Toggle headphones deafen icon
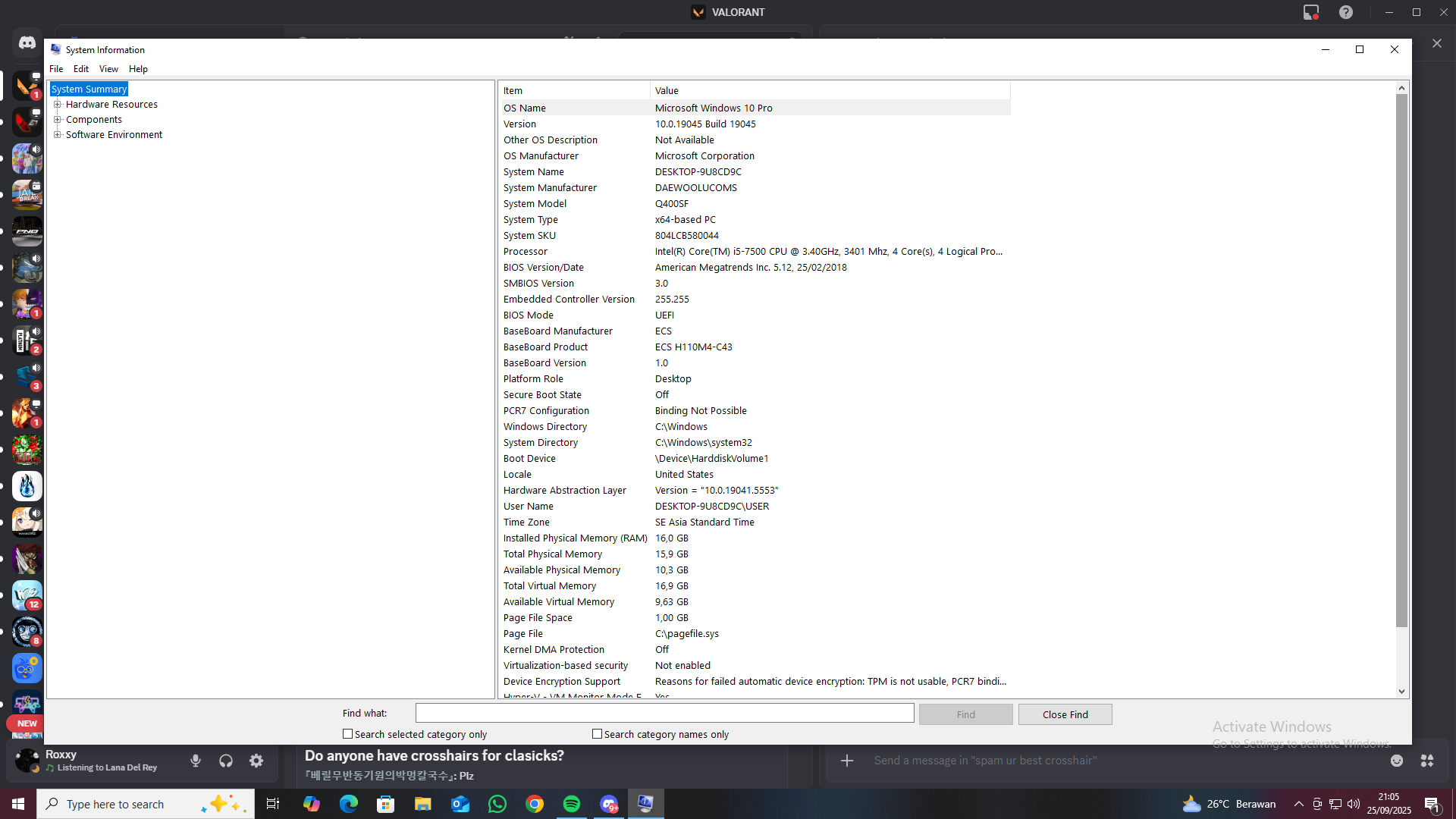This screenshot has height=819, width=1456. tap(226, 761)
